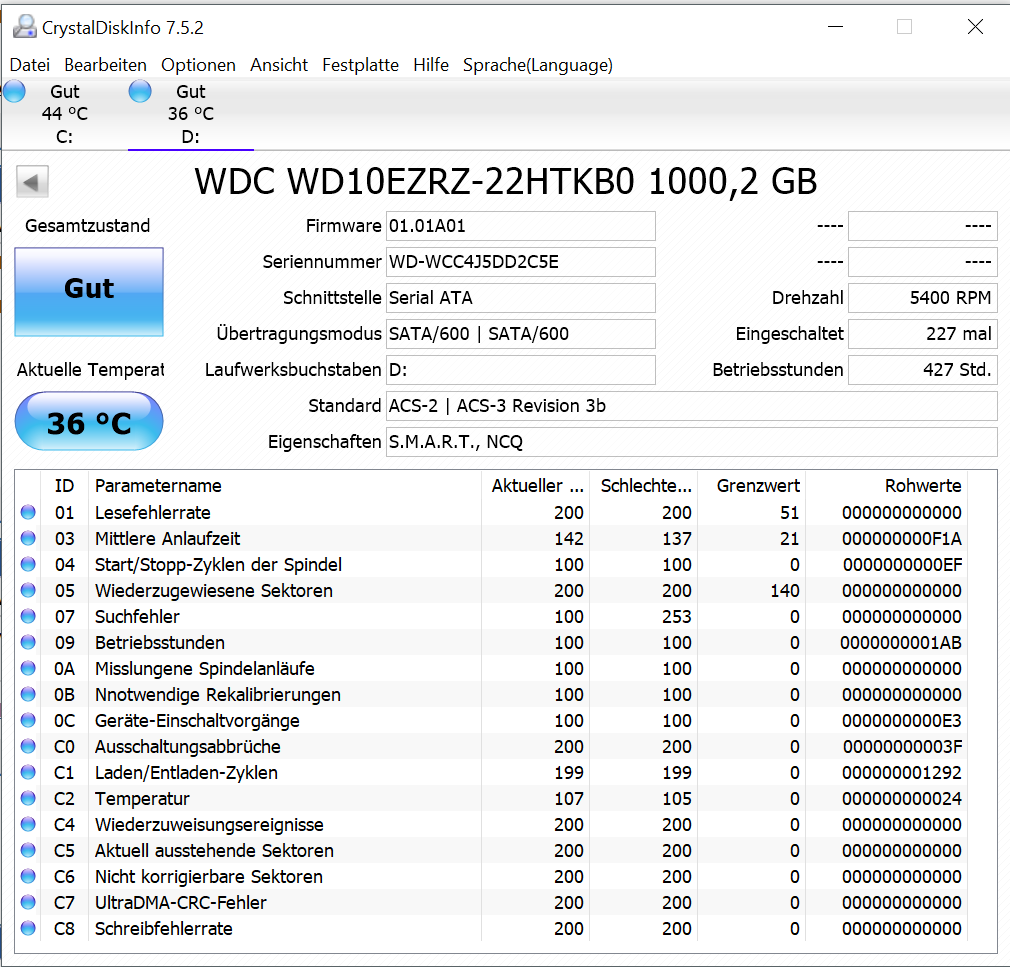Viewport: 1010px width, 967px height.
Task: Click the status orb for UltraDMA-CRC-Fehler
Action: 28,902
